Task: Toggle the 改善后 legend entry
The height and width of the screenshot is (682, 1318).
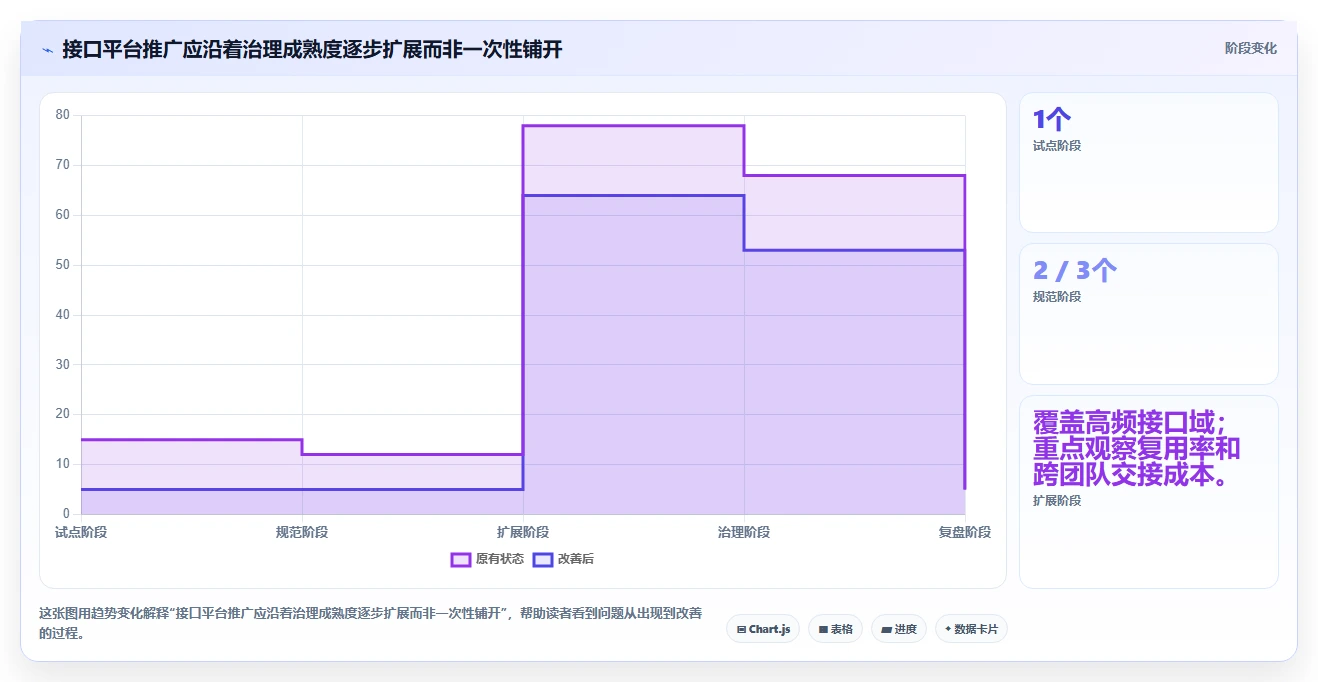Action: [x=563, y=559]
